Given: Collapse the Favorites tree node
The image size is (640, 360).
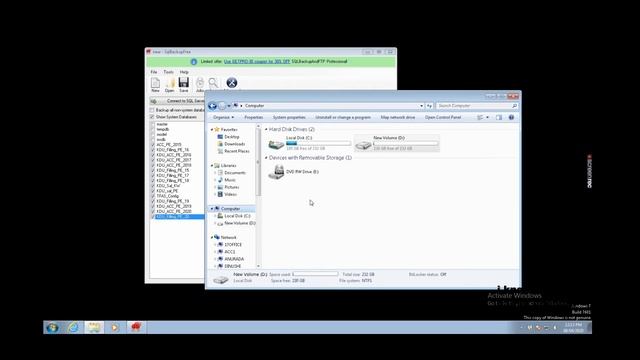Looking at the screenshot, I should pos(212,130).
